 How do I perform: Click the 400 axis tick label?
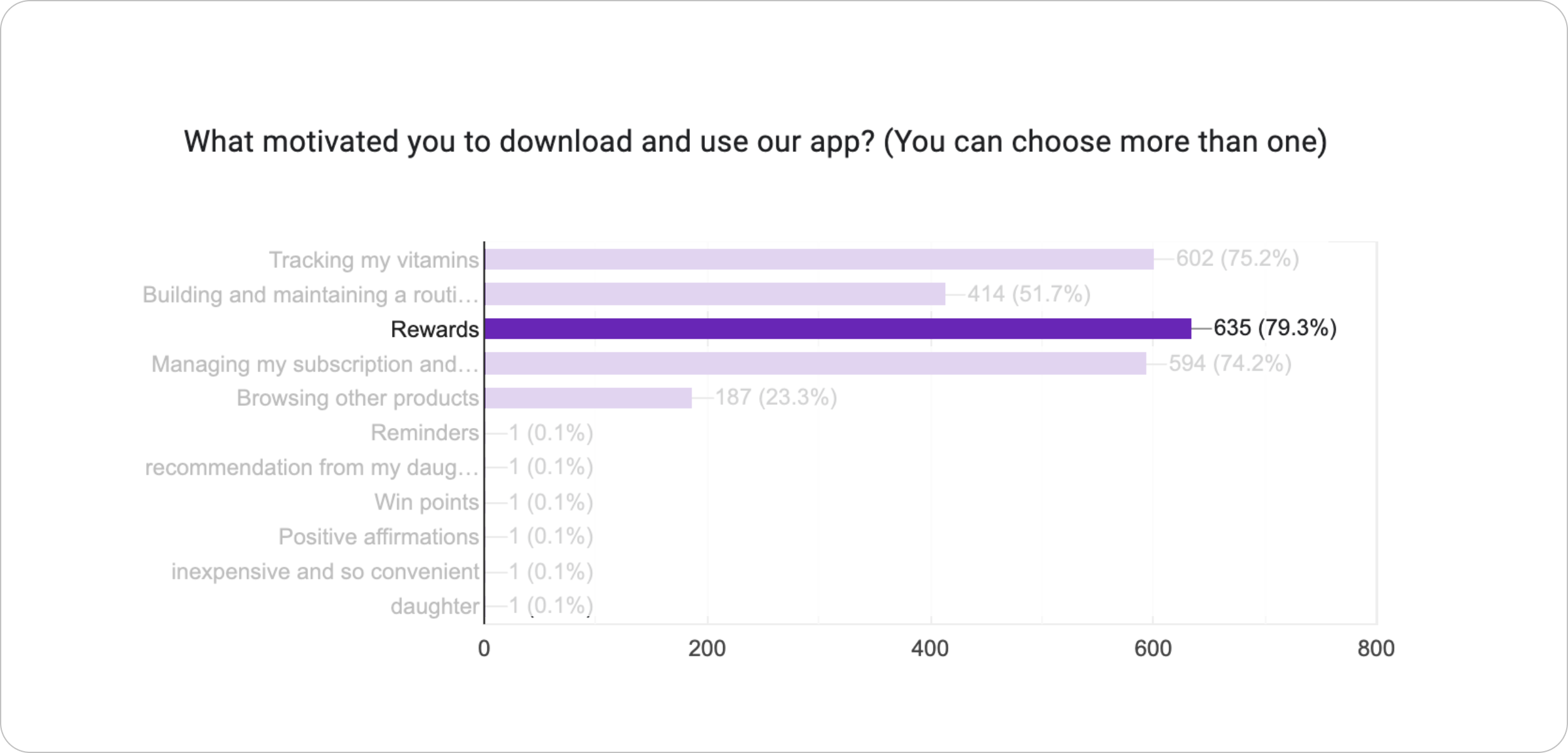click(x=930, y=648)
